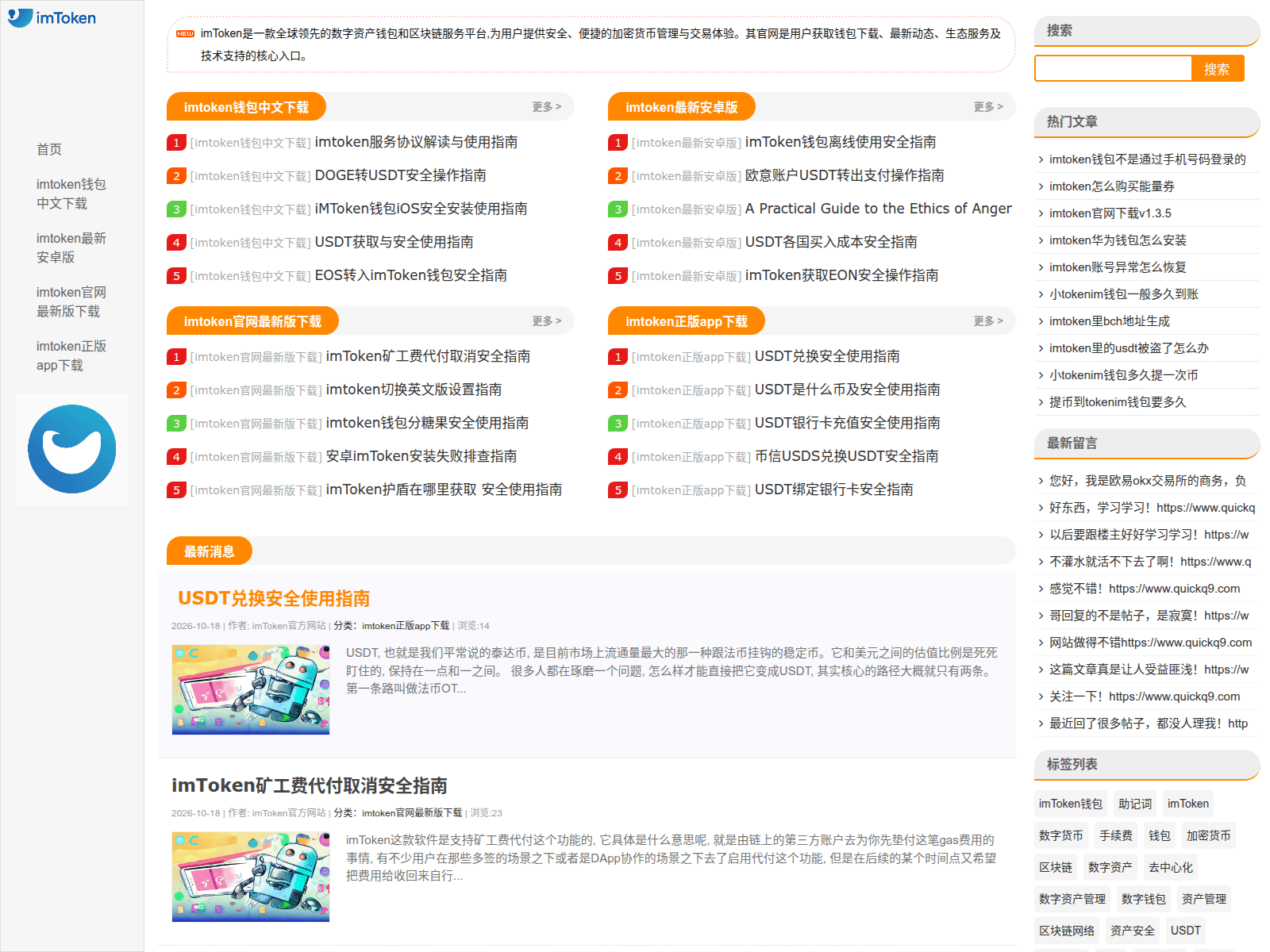Image resolution: width=1270 pixels, height=952 pixels.
Task: Click the imtoken最新安卓版 section header tab
Action: click(682, 107)
